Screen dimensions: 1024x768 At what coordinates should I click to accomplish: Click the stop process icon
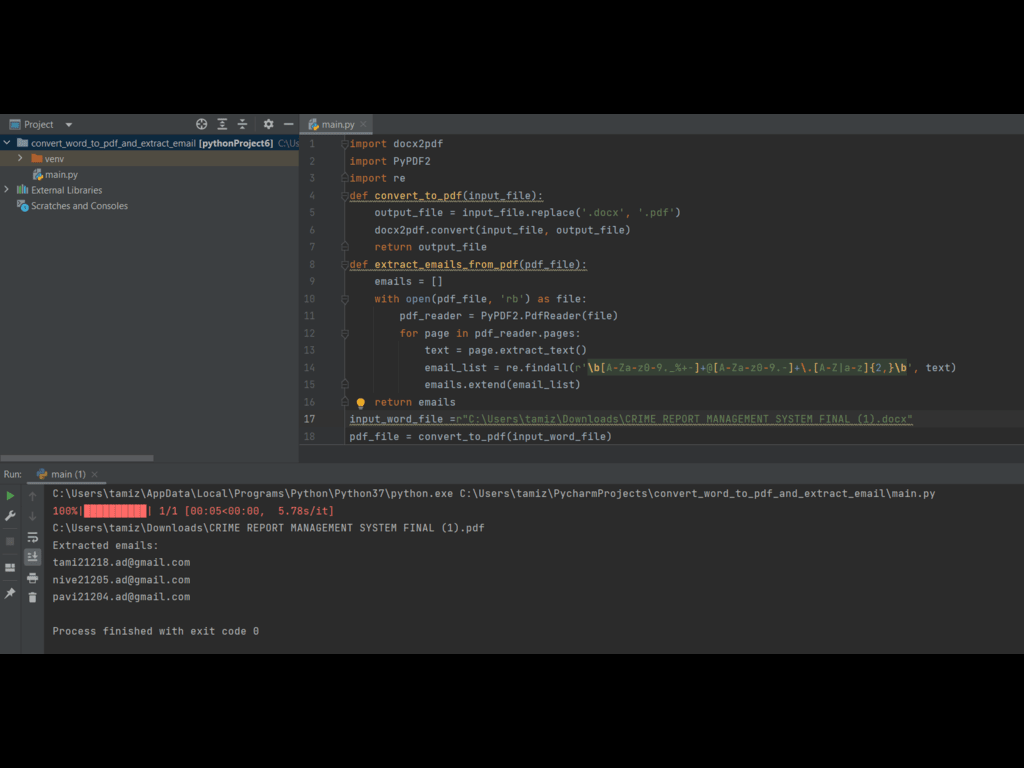tap(10, 541)
